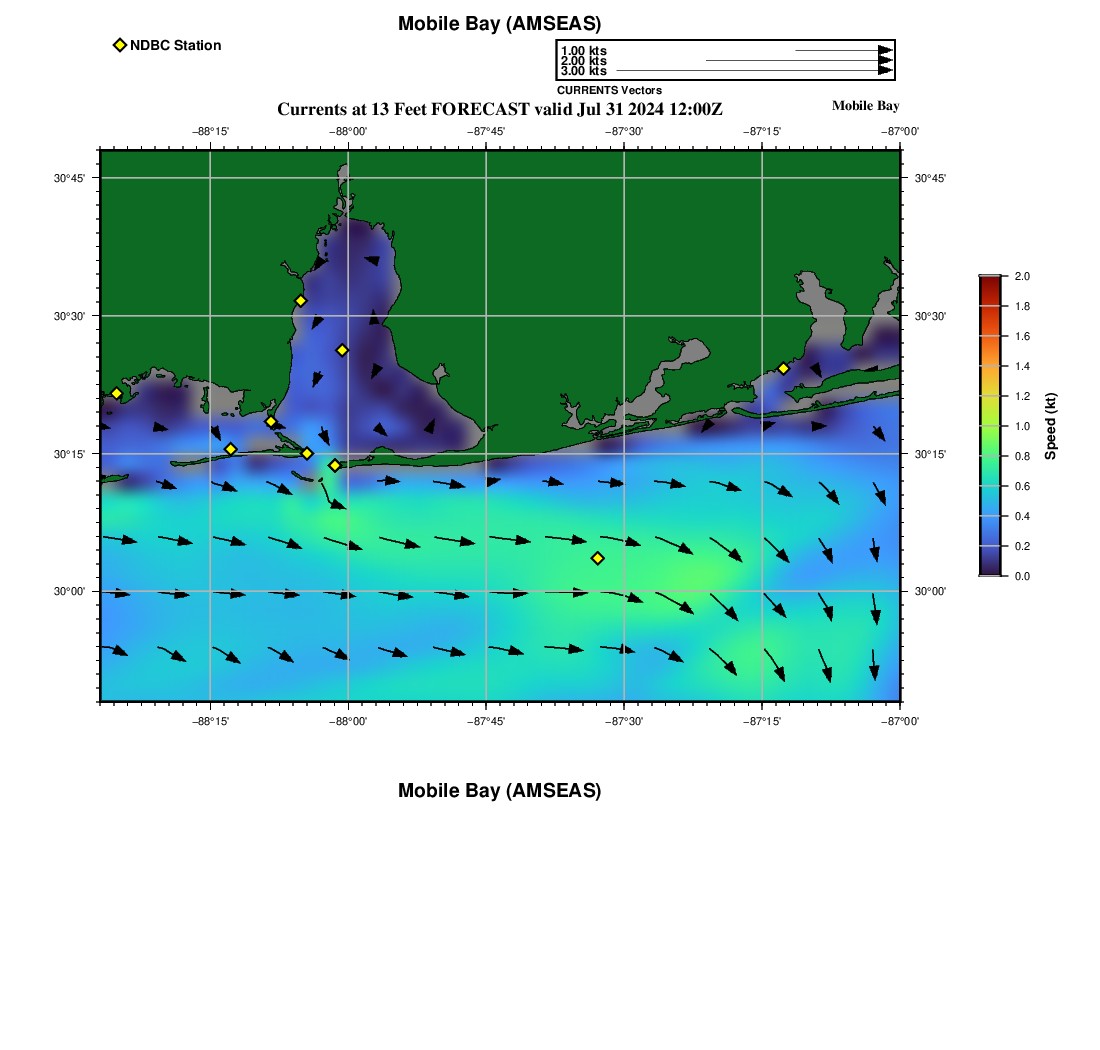Click the westernmost NDBC station diamond on the map

click(116, 393)
